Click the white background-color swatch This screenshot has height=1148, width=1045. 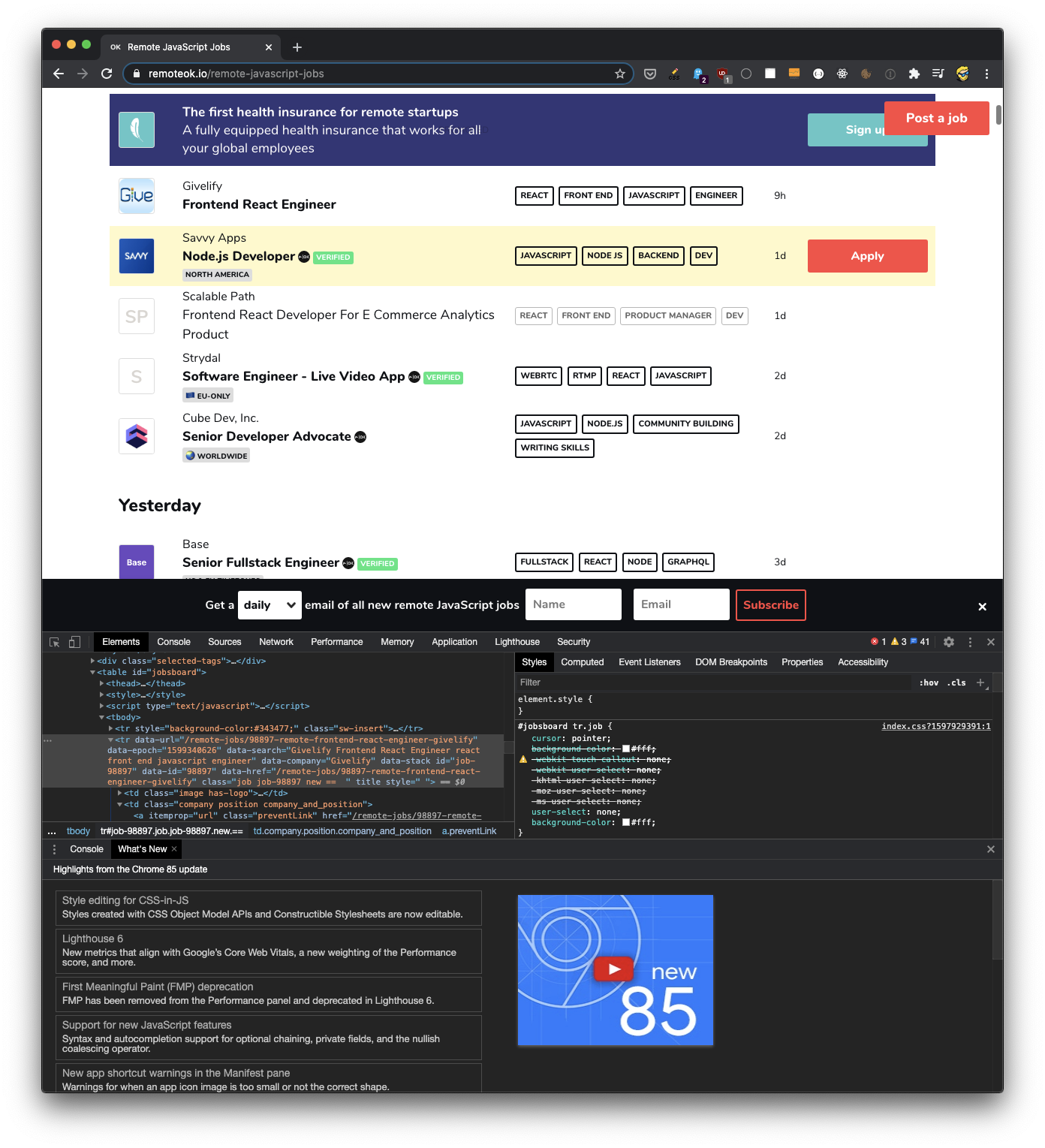[626, 823]
